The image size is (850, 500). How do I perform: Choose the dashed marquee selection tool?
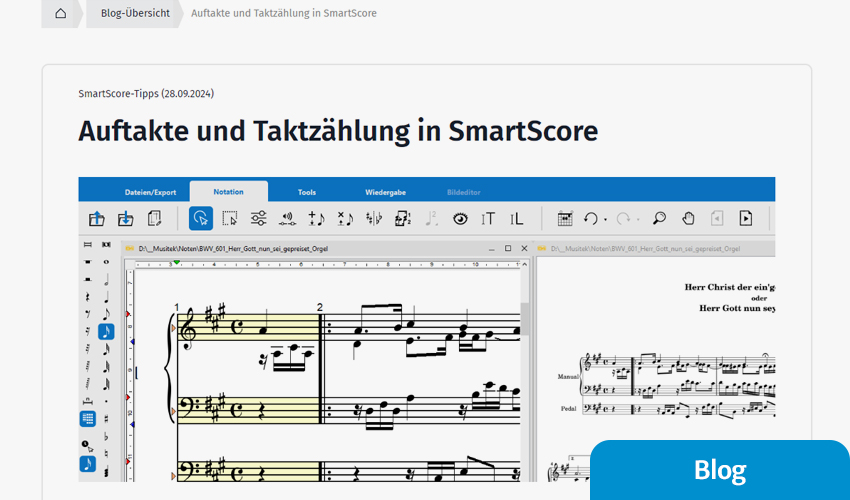[x=229, y=218]
